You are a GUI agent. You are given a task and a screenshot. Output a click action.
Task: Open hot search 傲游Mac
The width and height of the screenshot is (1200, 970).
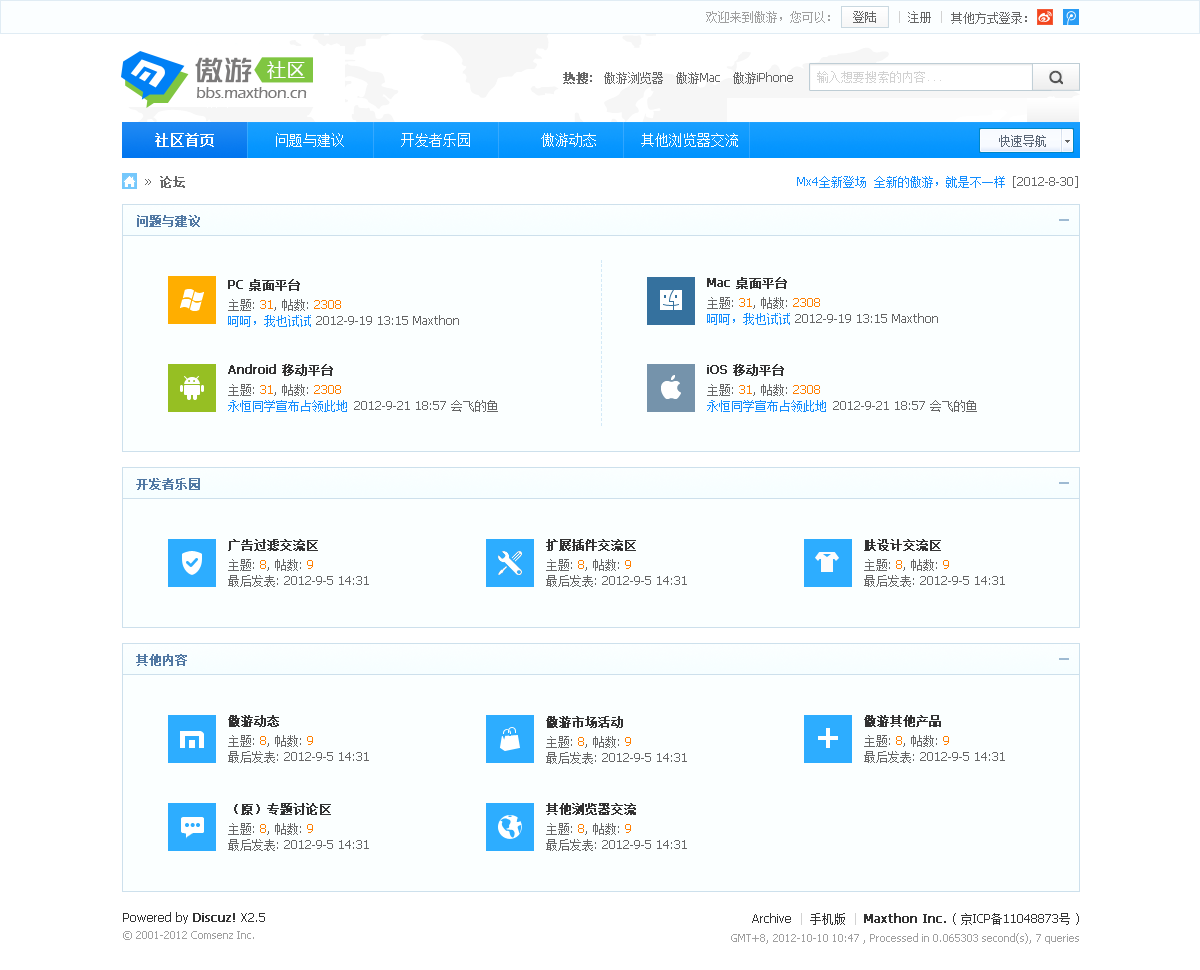tap(698, 78)
